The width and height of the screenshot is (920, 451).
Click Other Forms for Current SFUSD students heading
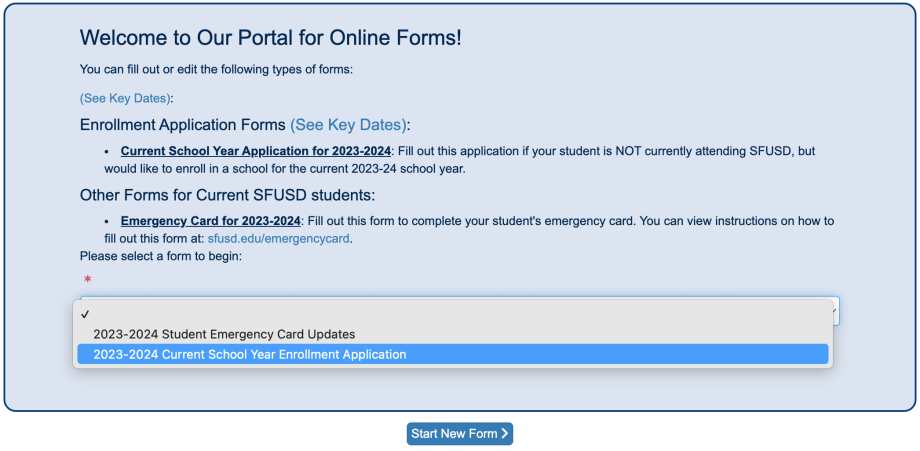tap(227, 195)
